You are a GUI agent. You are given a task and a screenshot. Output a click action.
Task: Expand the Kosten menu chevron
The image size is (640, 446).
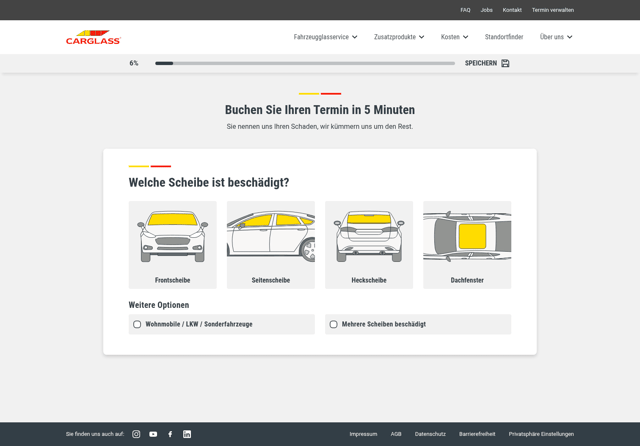[465, 37]
